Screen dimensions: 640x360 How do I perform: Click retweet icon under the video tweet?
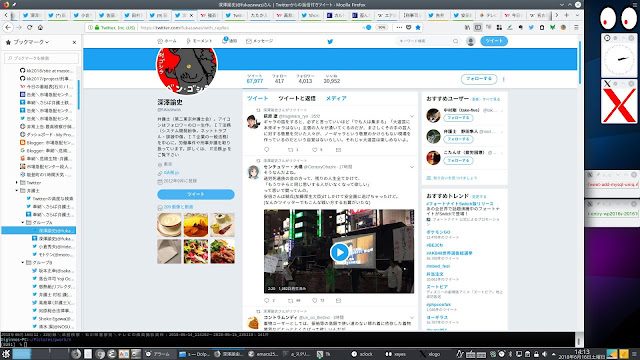pyautogui.click(x=291, y=300)
